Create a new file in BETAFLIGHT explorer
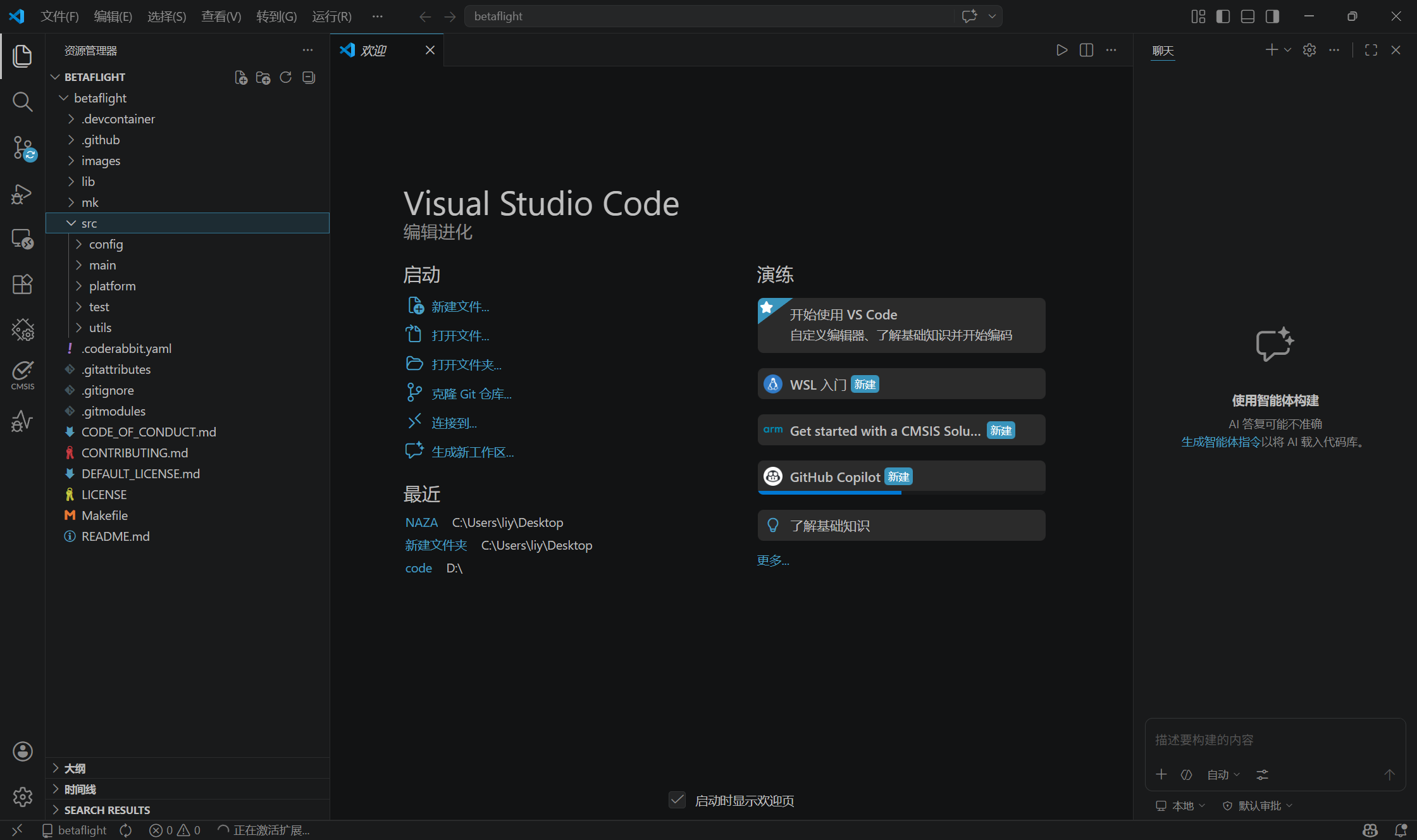 click(241, 77)
